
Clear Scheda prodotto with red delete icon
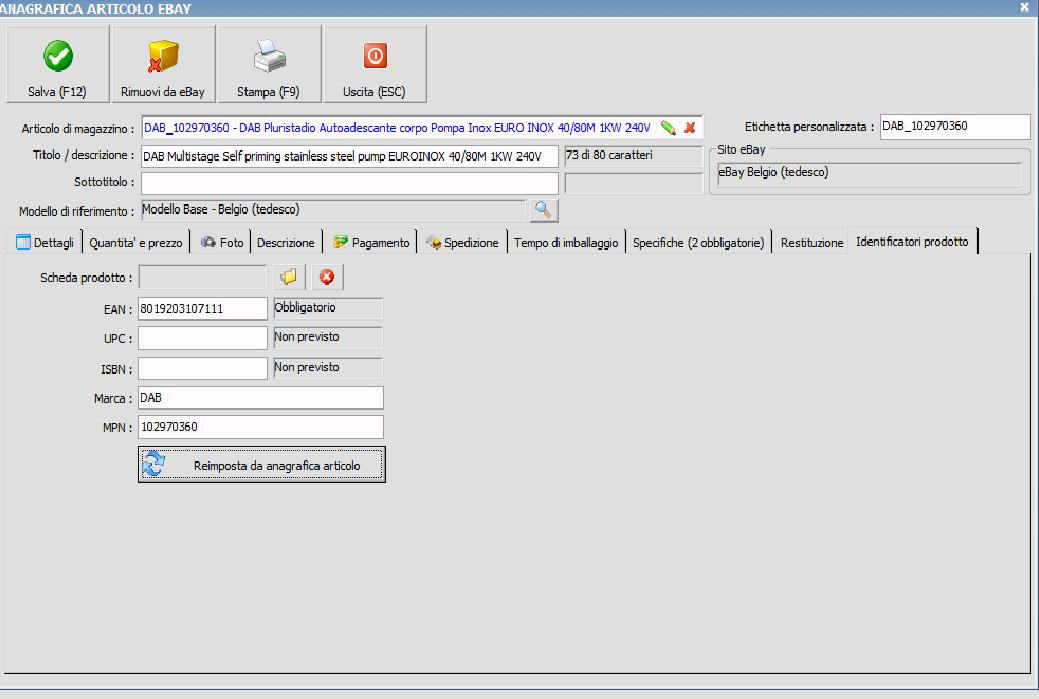(x=327, y=277)
